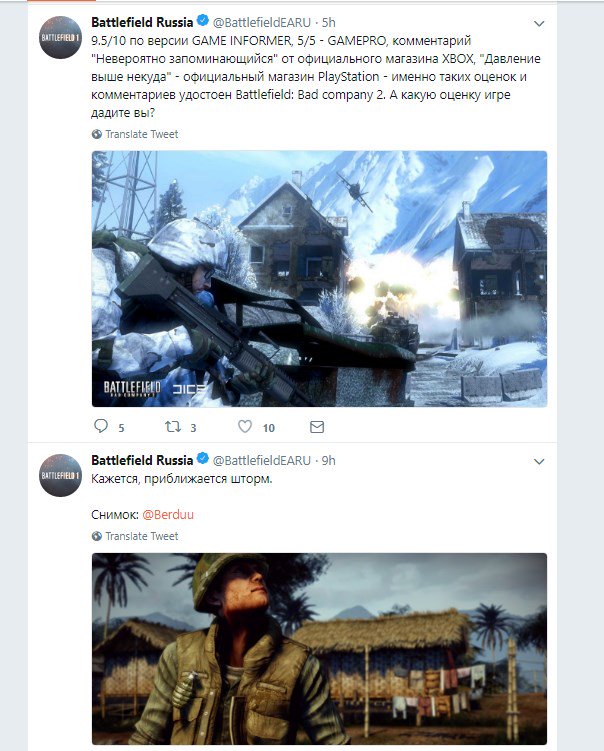Open first tweet's Battlefield Russia profile avatar

[60, 37]
